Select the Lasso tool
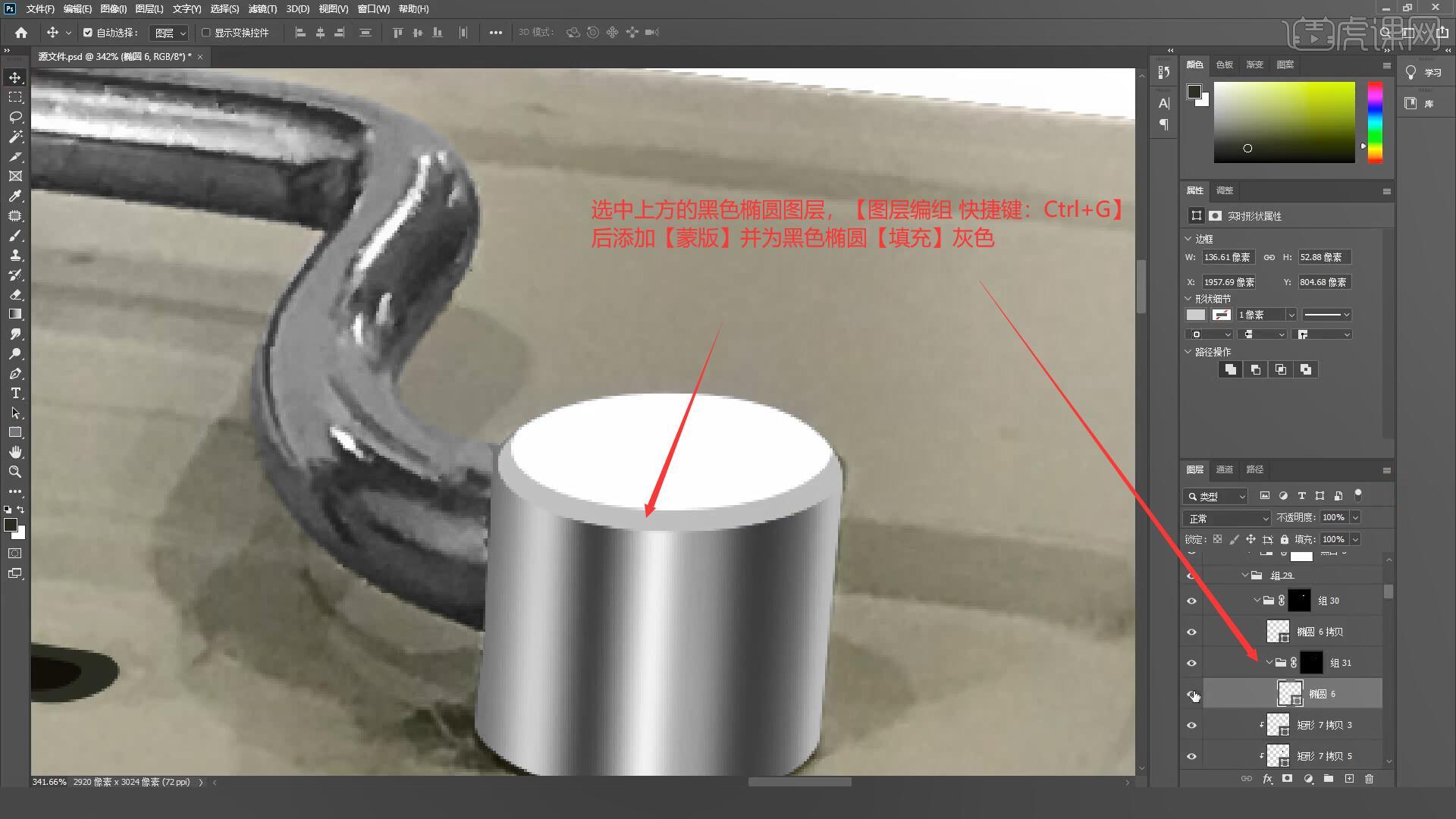The height and width of the screenshot is (819, 1456). [15, 117]
